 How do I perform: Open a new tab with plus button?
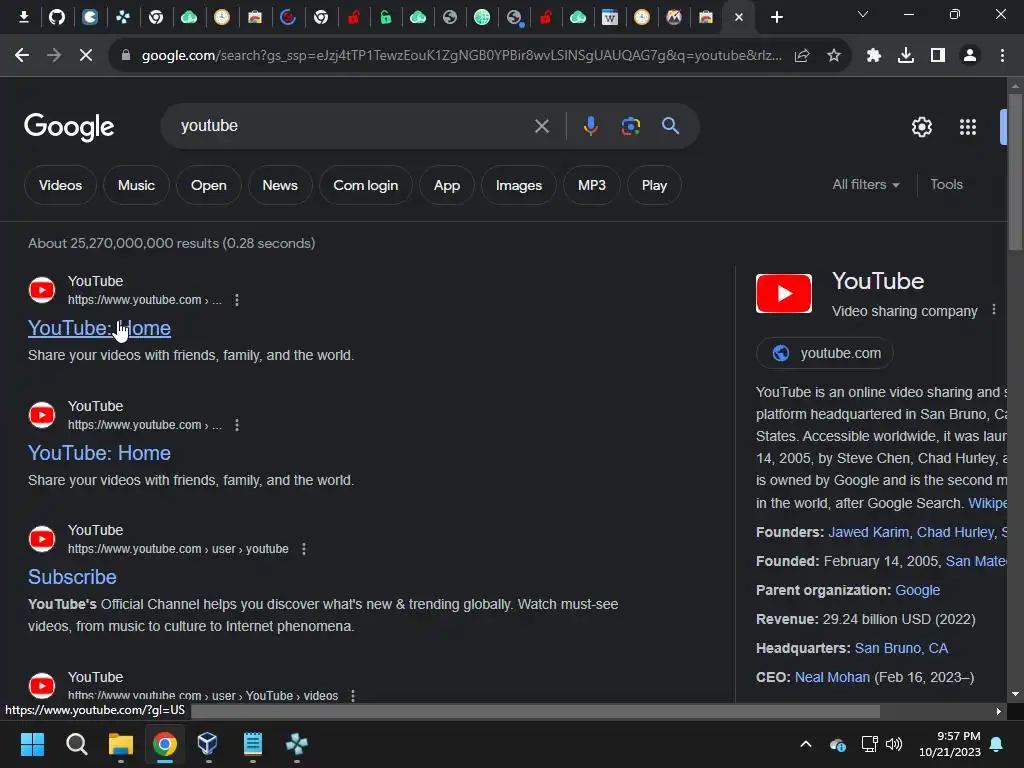pyautogui.click(x=776, y=18)
